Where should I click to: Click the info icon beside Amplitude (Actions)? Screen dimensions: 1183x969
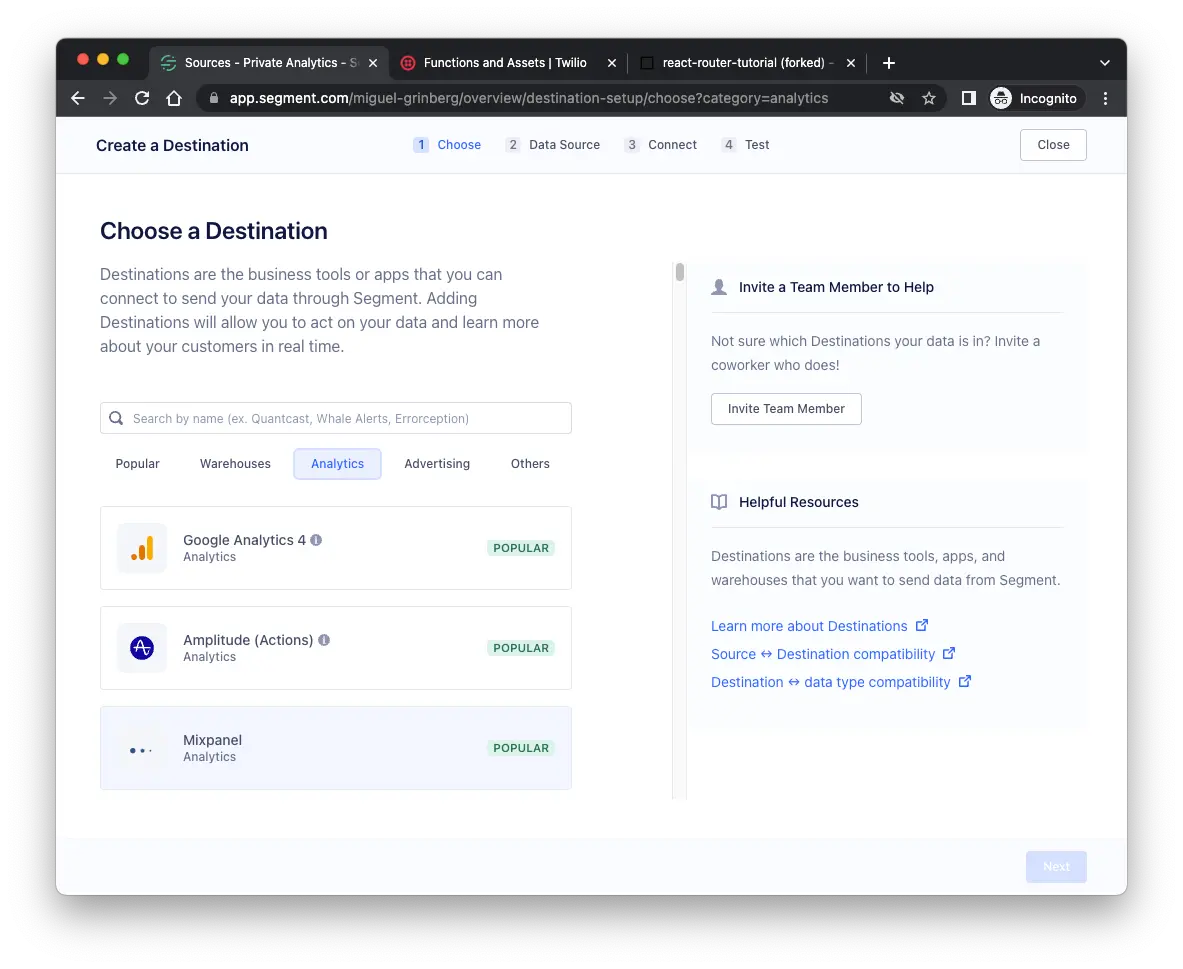tap(323, 639)
